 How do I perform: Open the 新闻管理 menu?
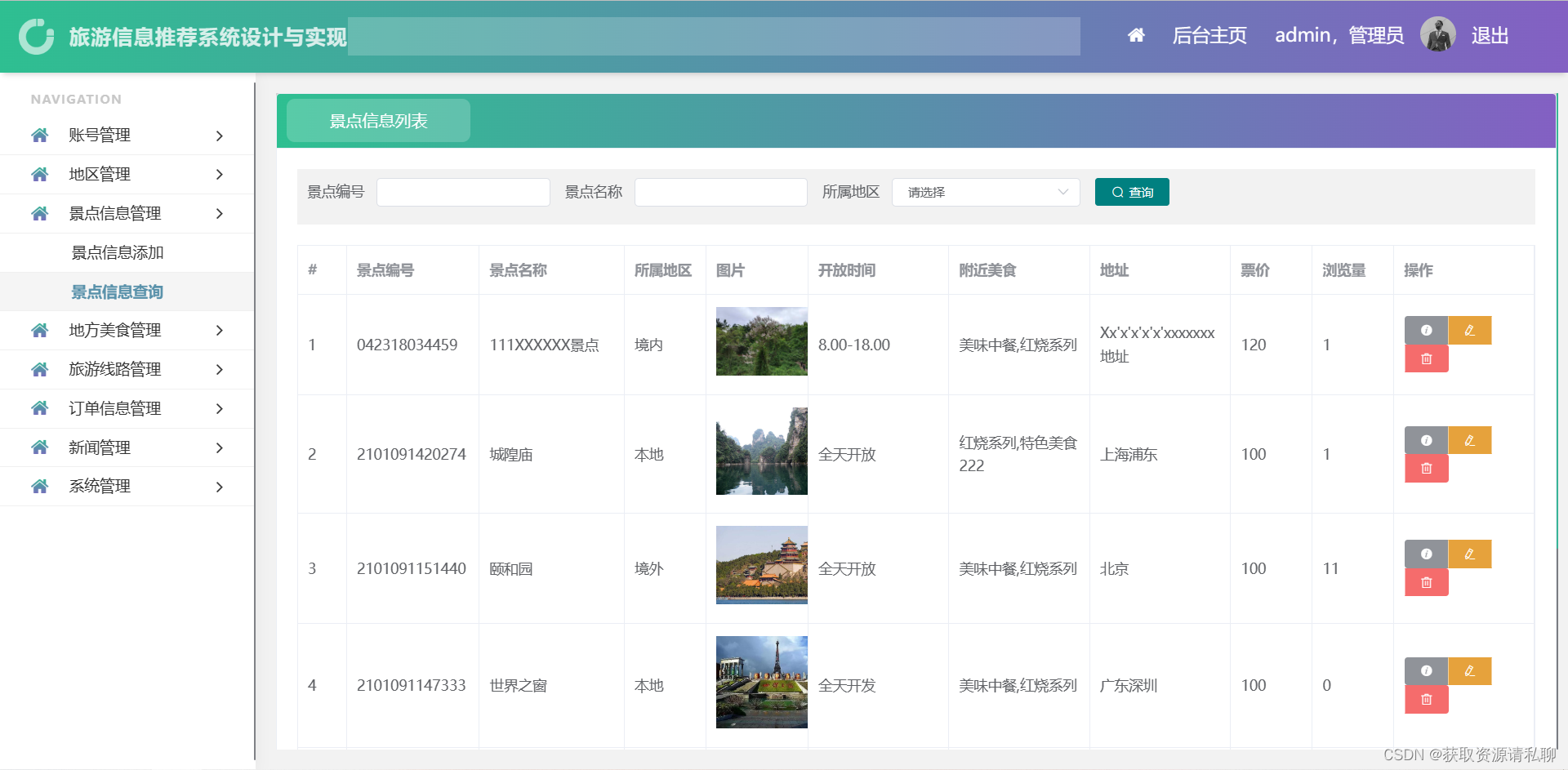pos(127,447)
